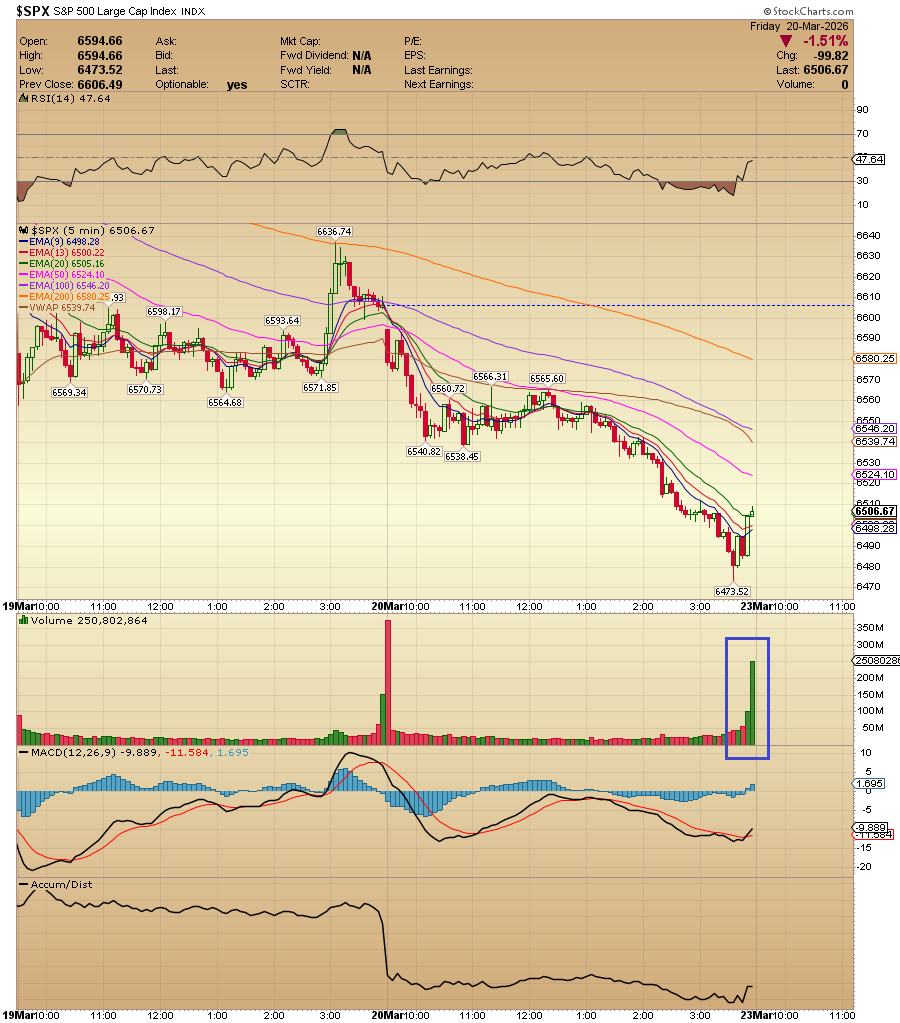The image size is (900, 1023).
Task: Click the Fwd Dividend N/A value
Action: (362, 55)
